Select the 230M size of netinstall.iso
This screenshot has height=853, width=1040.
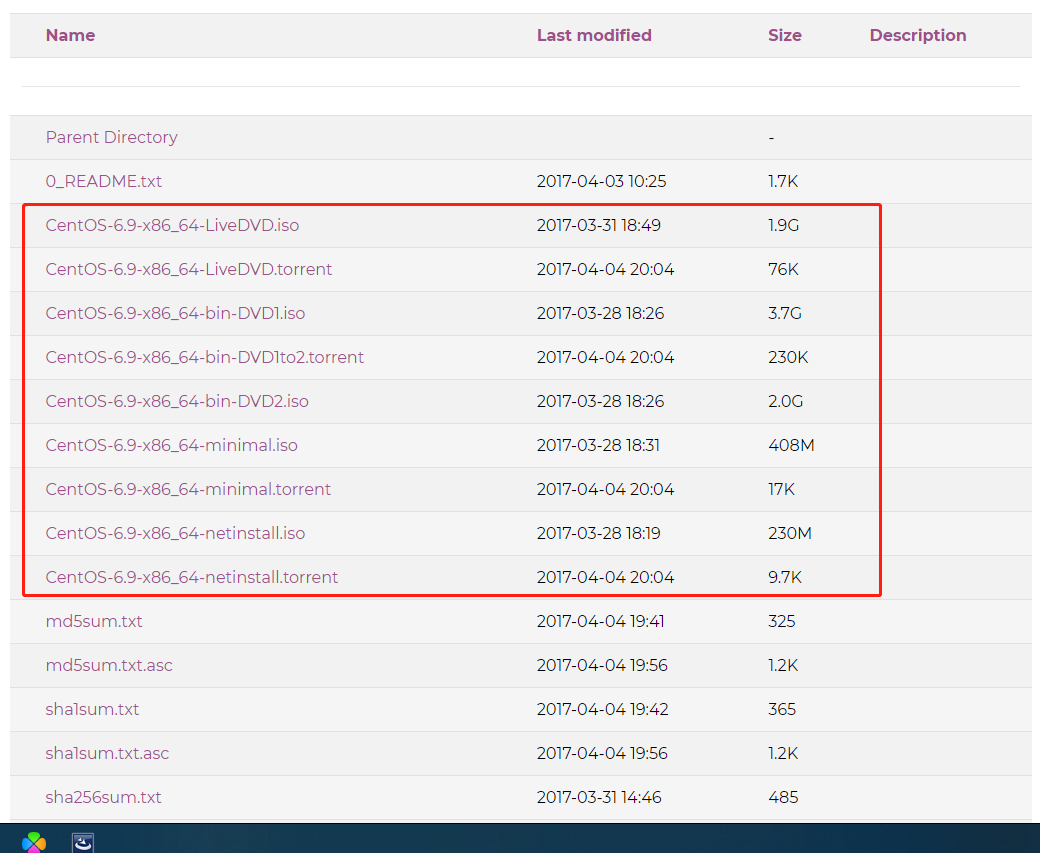789,533
